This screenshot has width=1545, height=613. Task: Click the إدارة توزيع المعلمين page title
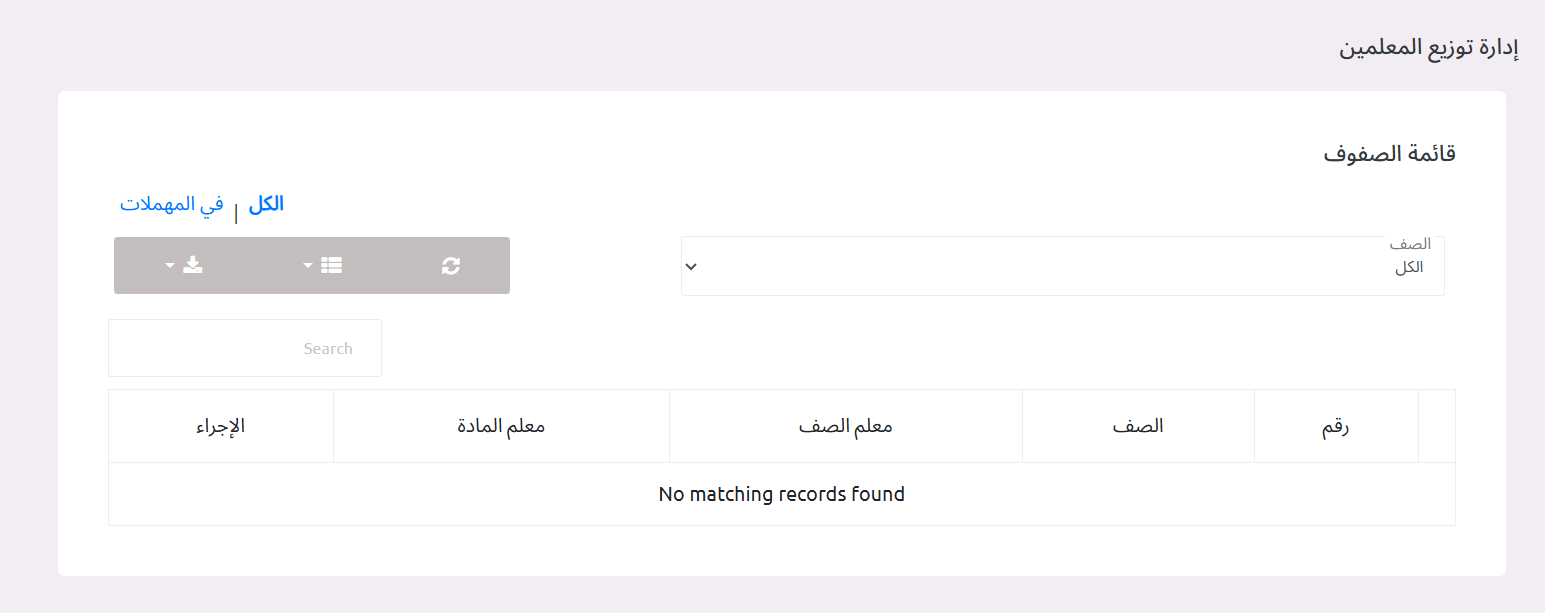click(1429, 49)
